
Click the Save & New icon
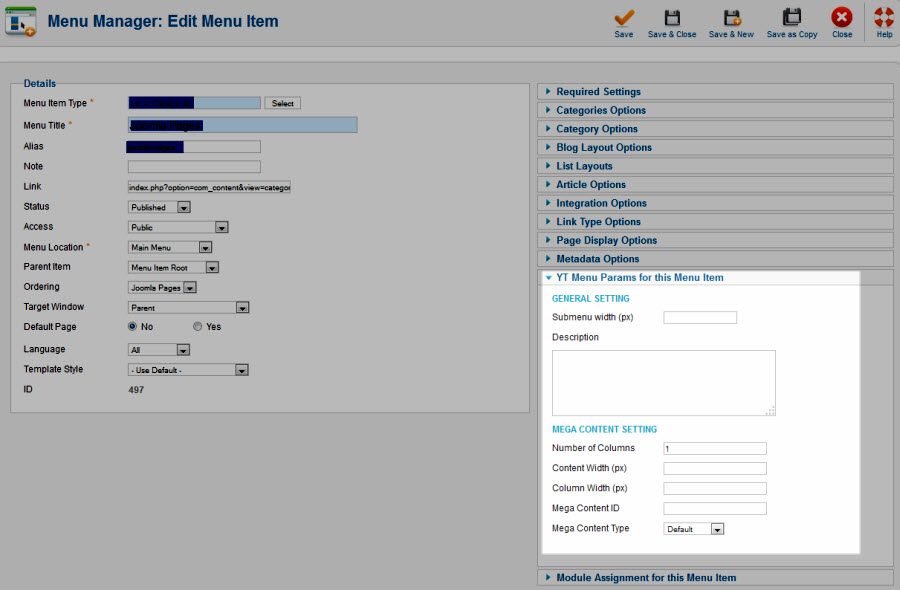pyautogui.click(x=731, y=18)
